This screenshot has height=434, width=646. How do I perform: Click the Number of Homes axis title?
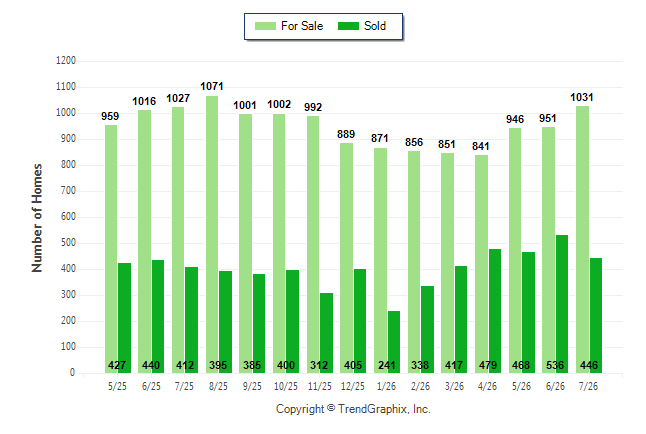37,218
